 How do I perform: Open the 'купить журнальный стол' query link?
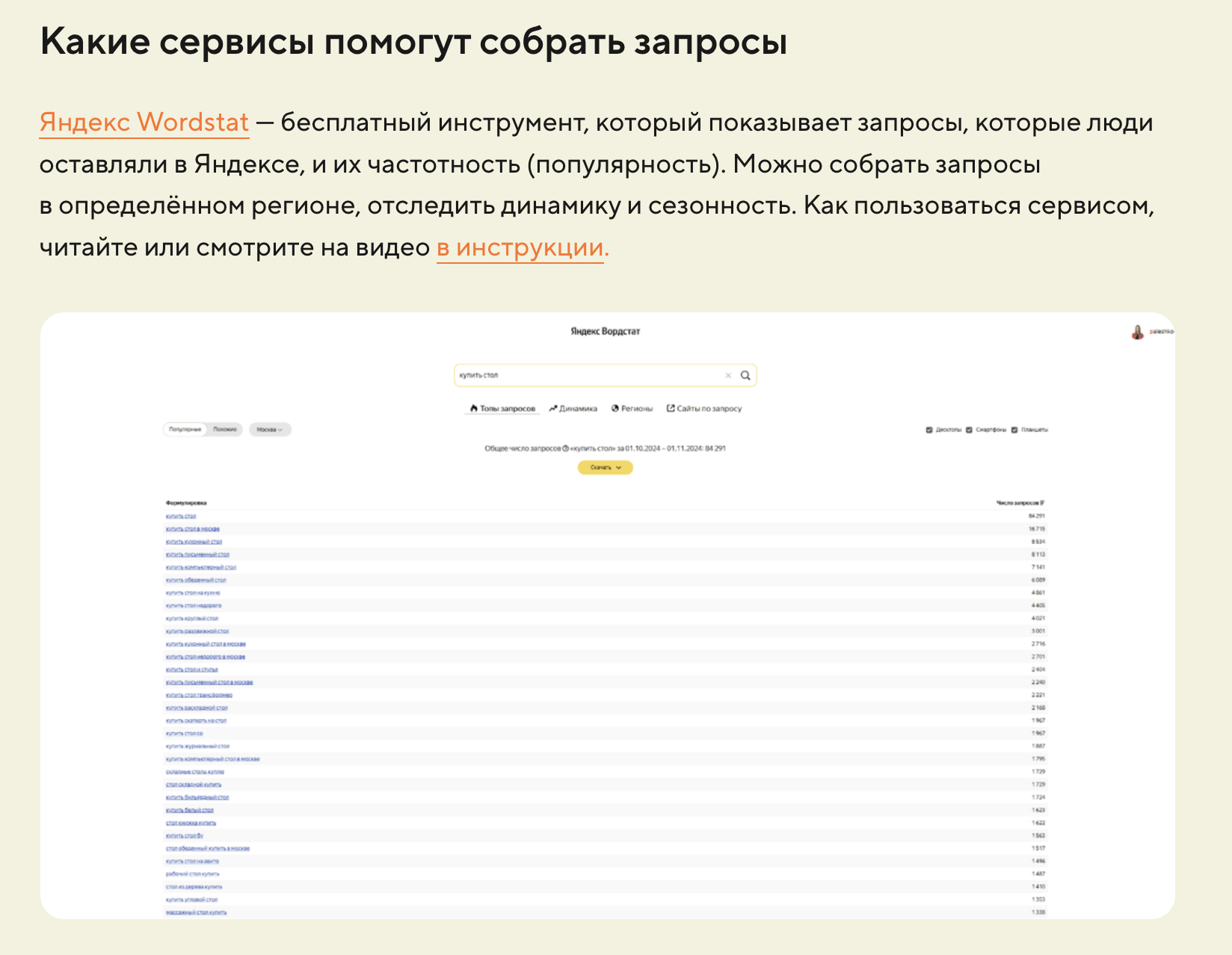pyautogui.click(x=197, y=746)
